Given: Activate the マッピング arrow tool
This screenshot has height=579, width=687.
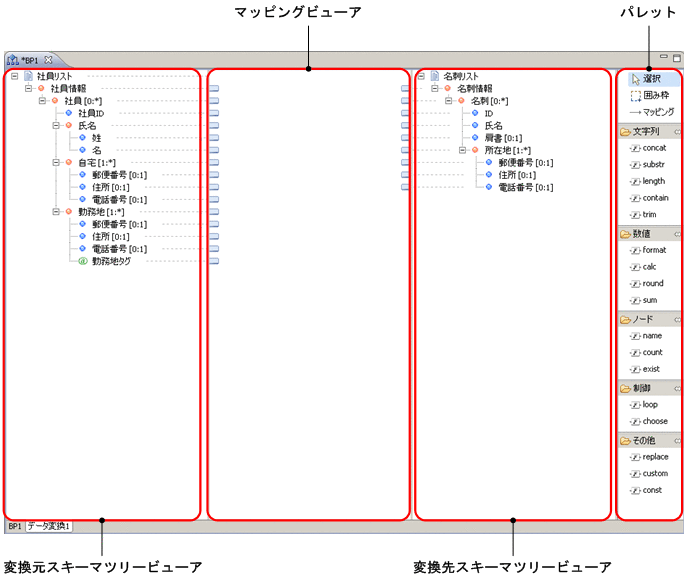Looking at the screenshot, I should pos(652,112).
